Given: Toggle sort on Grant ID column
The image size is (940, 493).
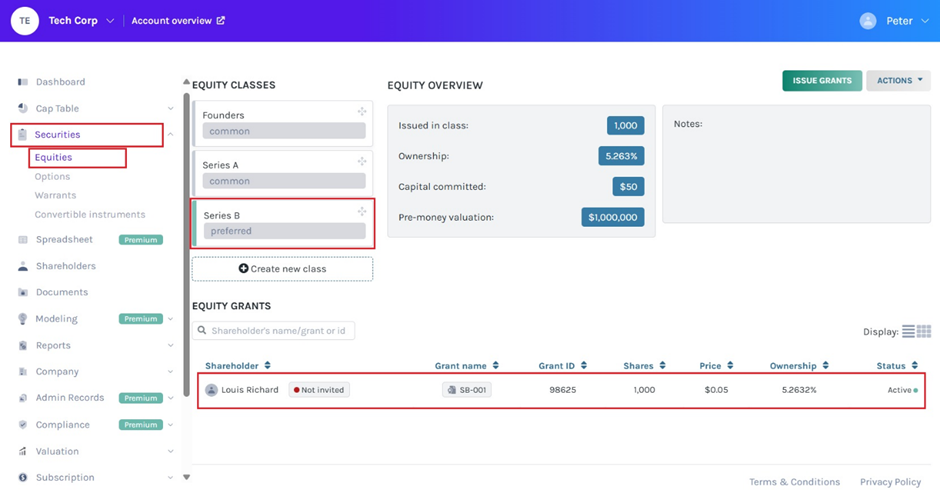Looking at the screenshot, I should pos(584,366).
